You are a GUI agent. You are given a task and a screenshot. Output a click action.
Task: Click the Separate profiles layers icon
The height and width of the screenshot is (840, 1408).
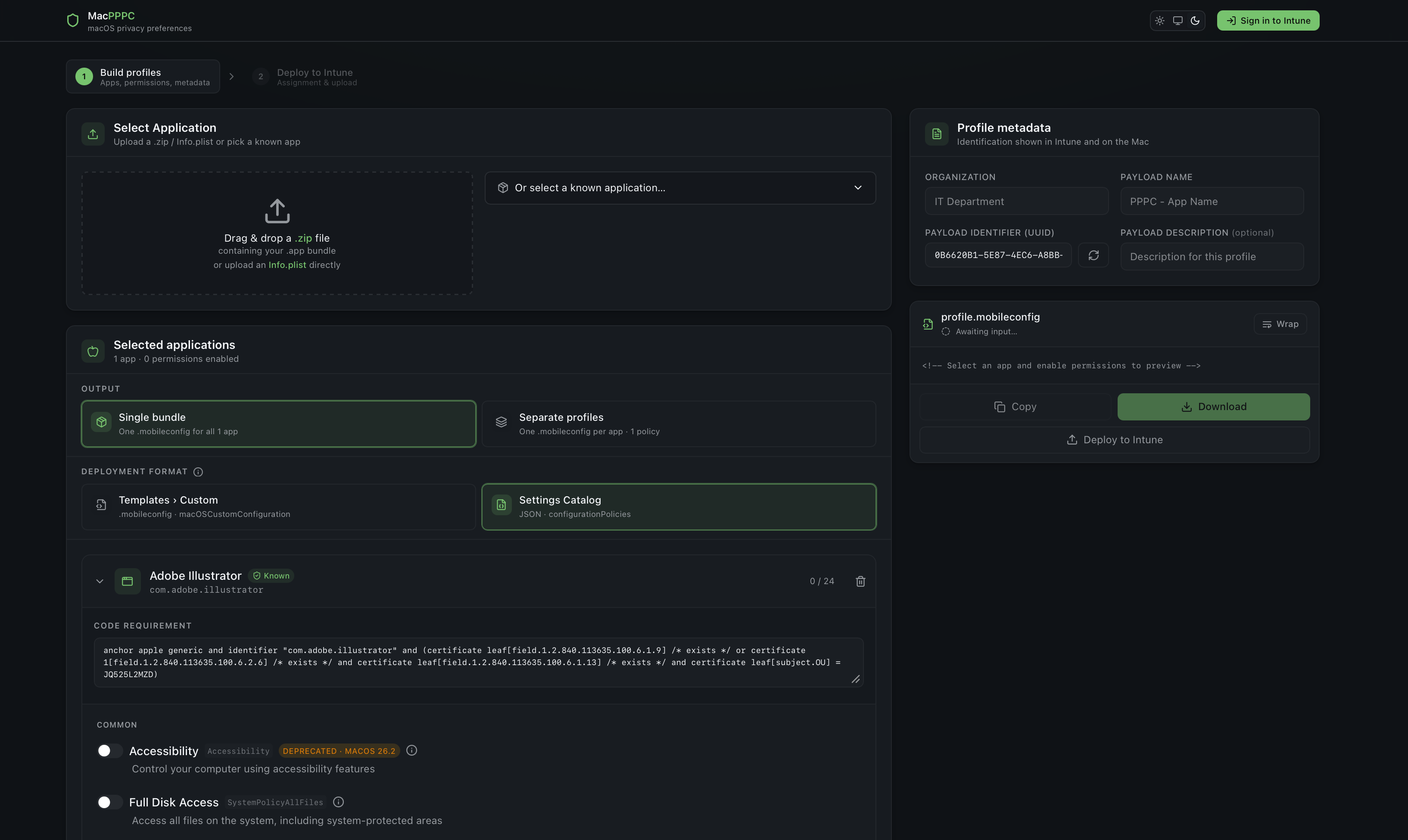point(501,422)
